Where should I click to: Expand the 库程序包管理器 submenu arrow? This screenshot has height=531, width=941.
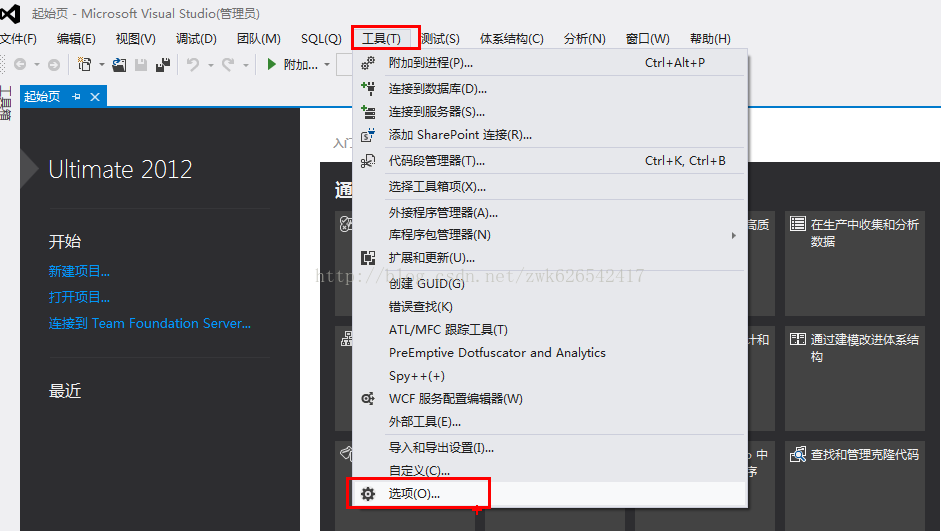(x=733, y=235)
